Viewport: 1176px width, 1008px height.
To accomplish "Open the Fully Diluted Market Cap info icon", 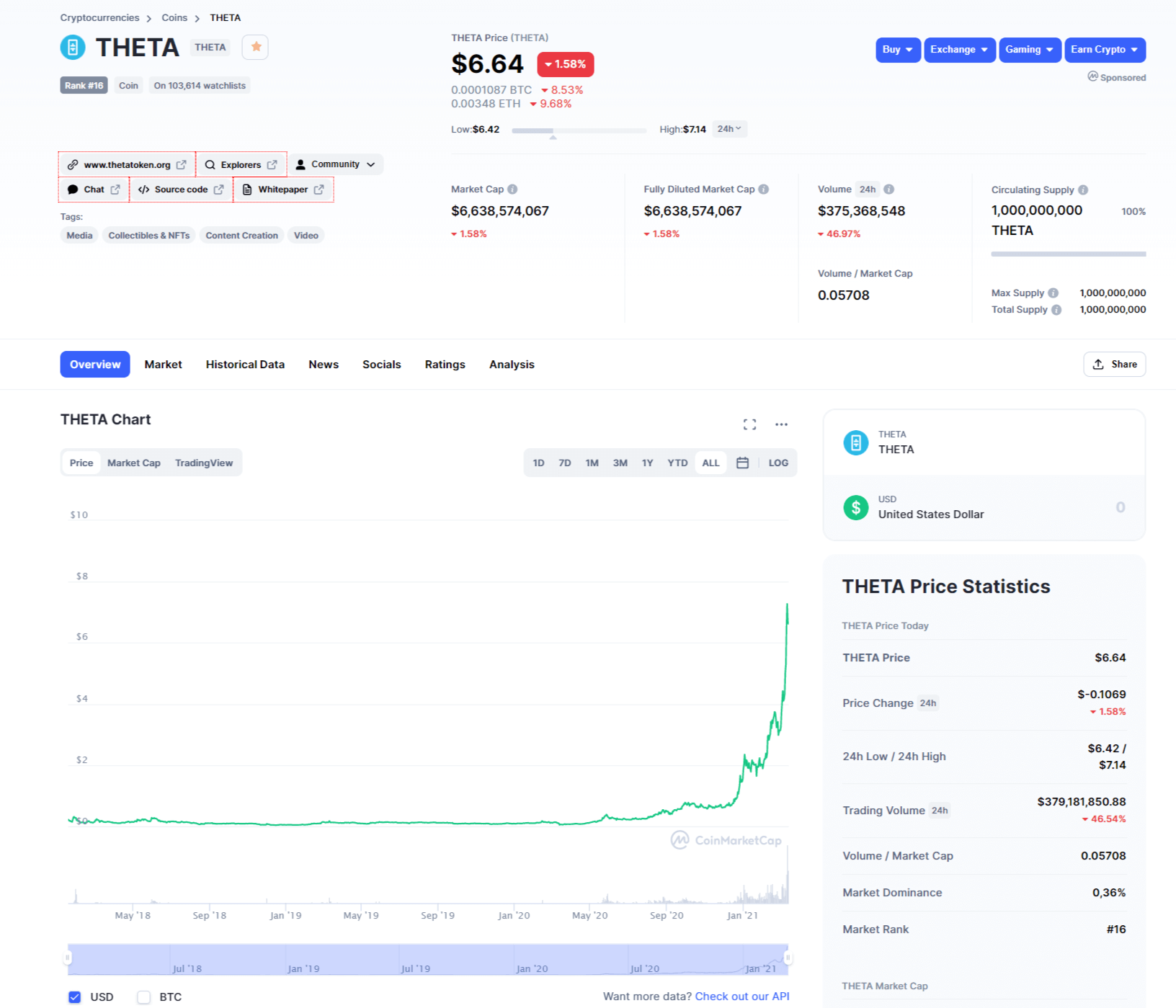I will coord(764,189).
